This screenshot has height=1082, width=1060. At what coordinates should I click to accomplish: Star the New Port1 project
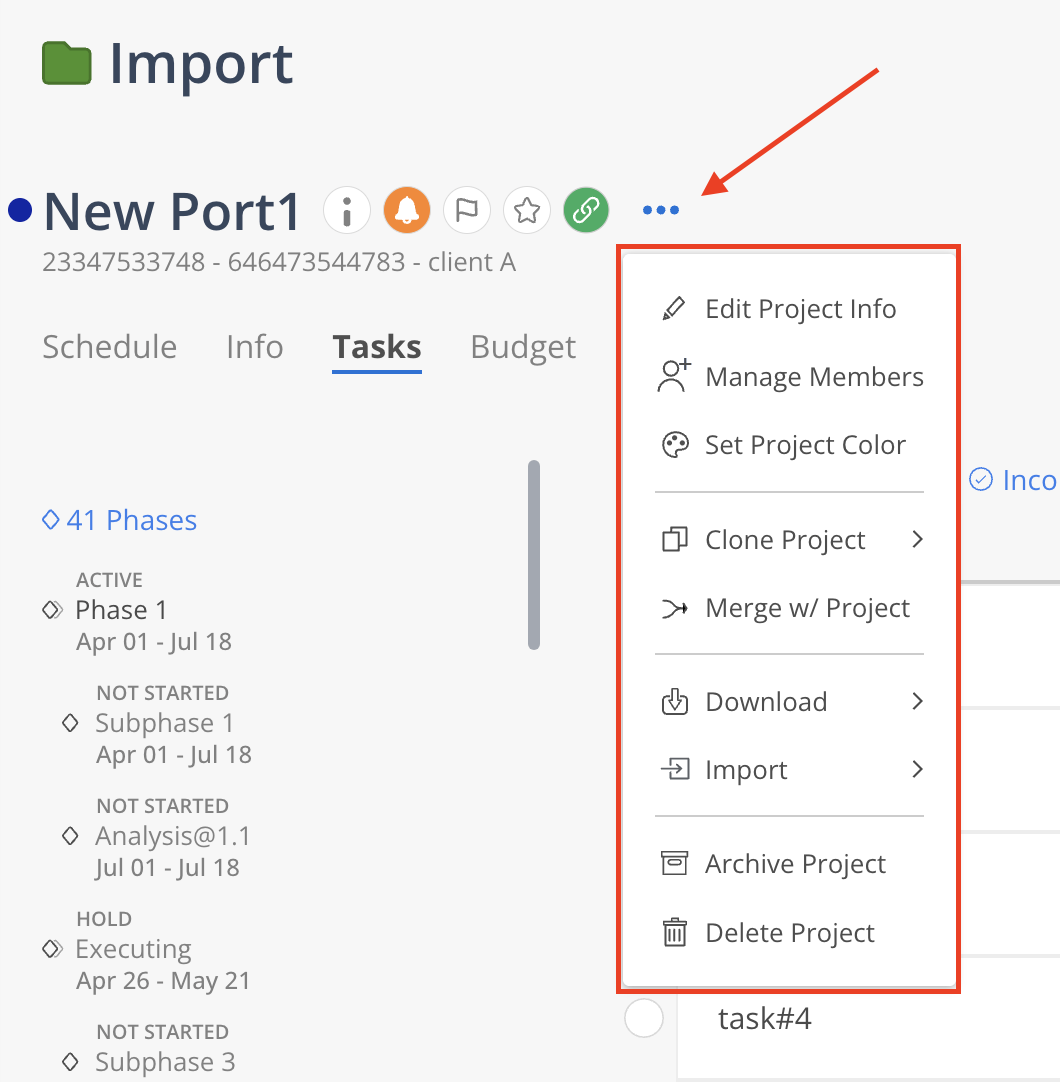527,211
